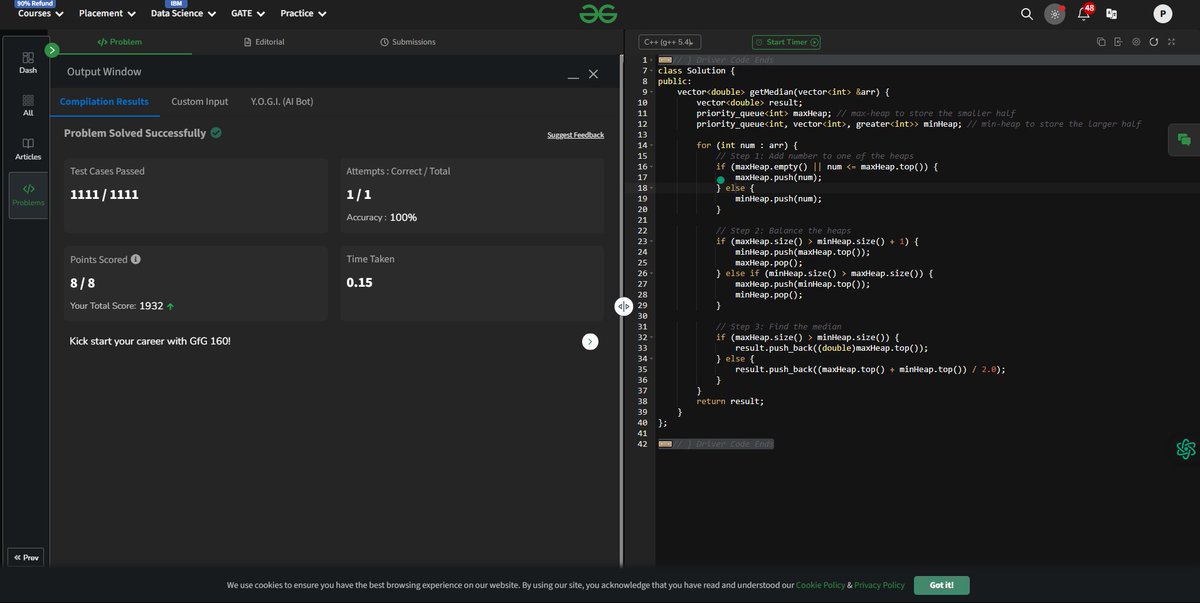Click the Suggest Feedback link
Screen dimensions: 1200x603
575,135
